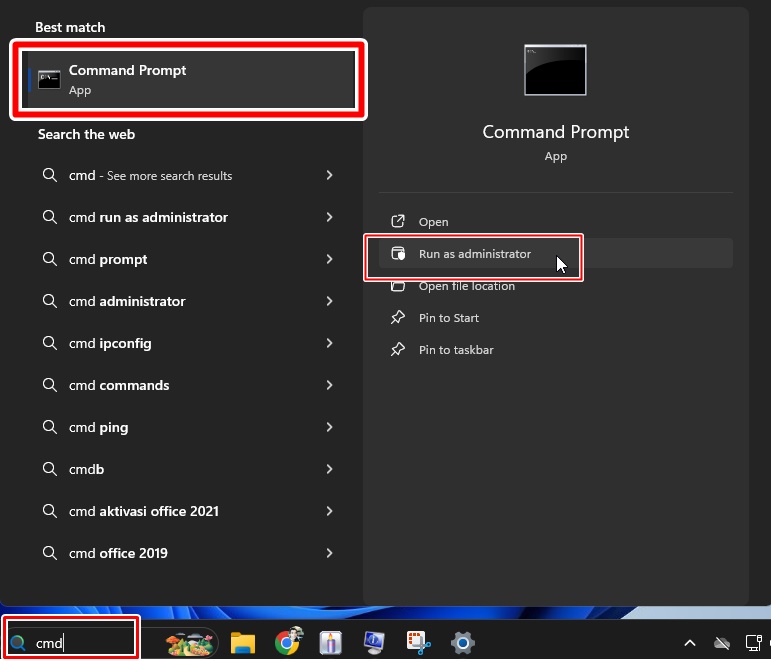
Task: Click the network monitor tray icon
Action: click(753, 642)
